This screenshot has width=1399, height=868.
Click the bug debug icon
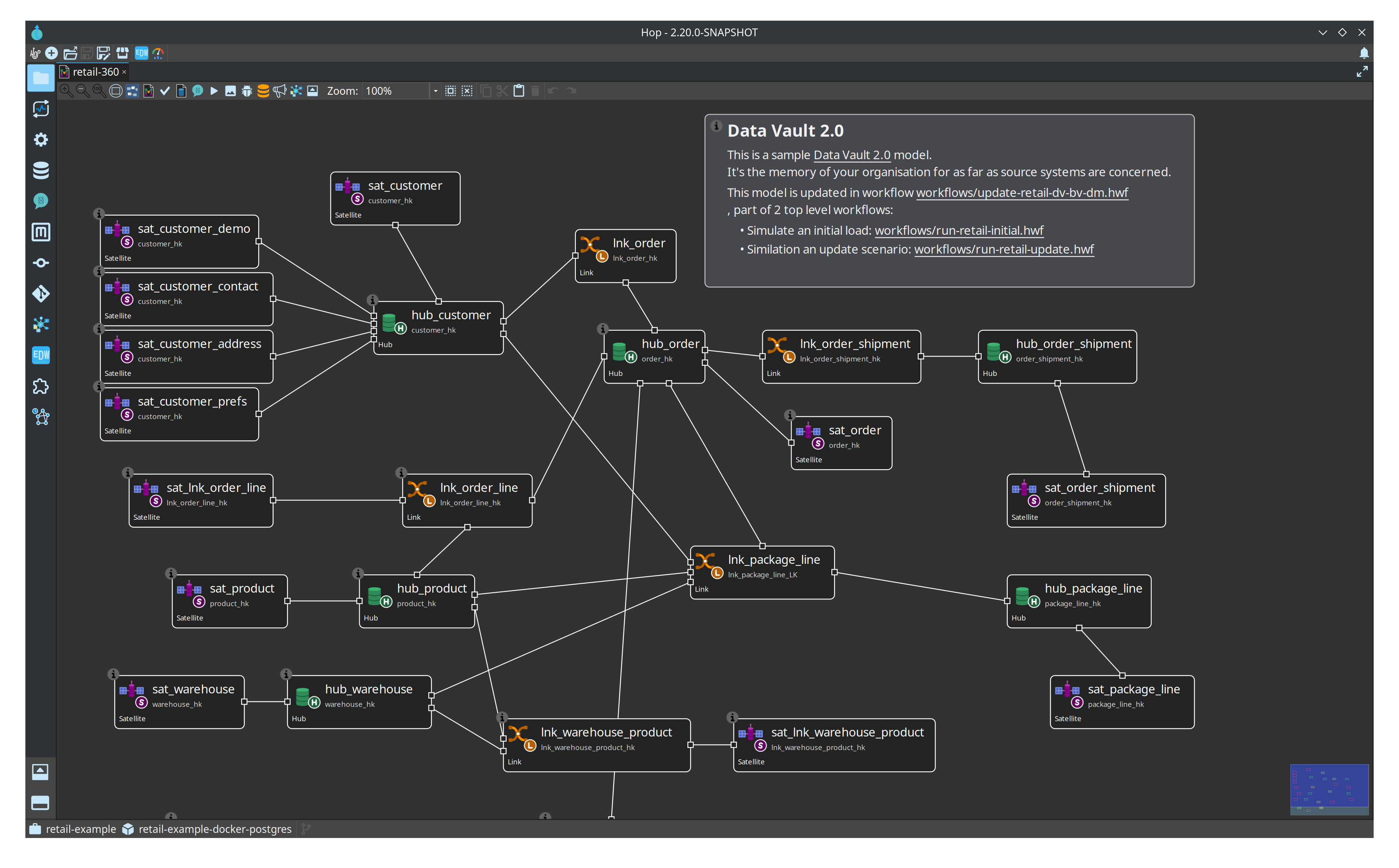click(x=247, y=91)
